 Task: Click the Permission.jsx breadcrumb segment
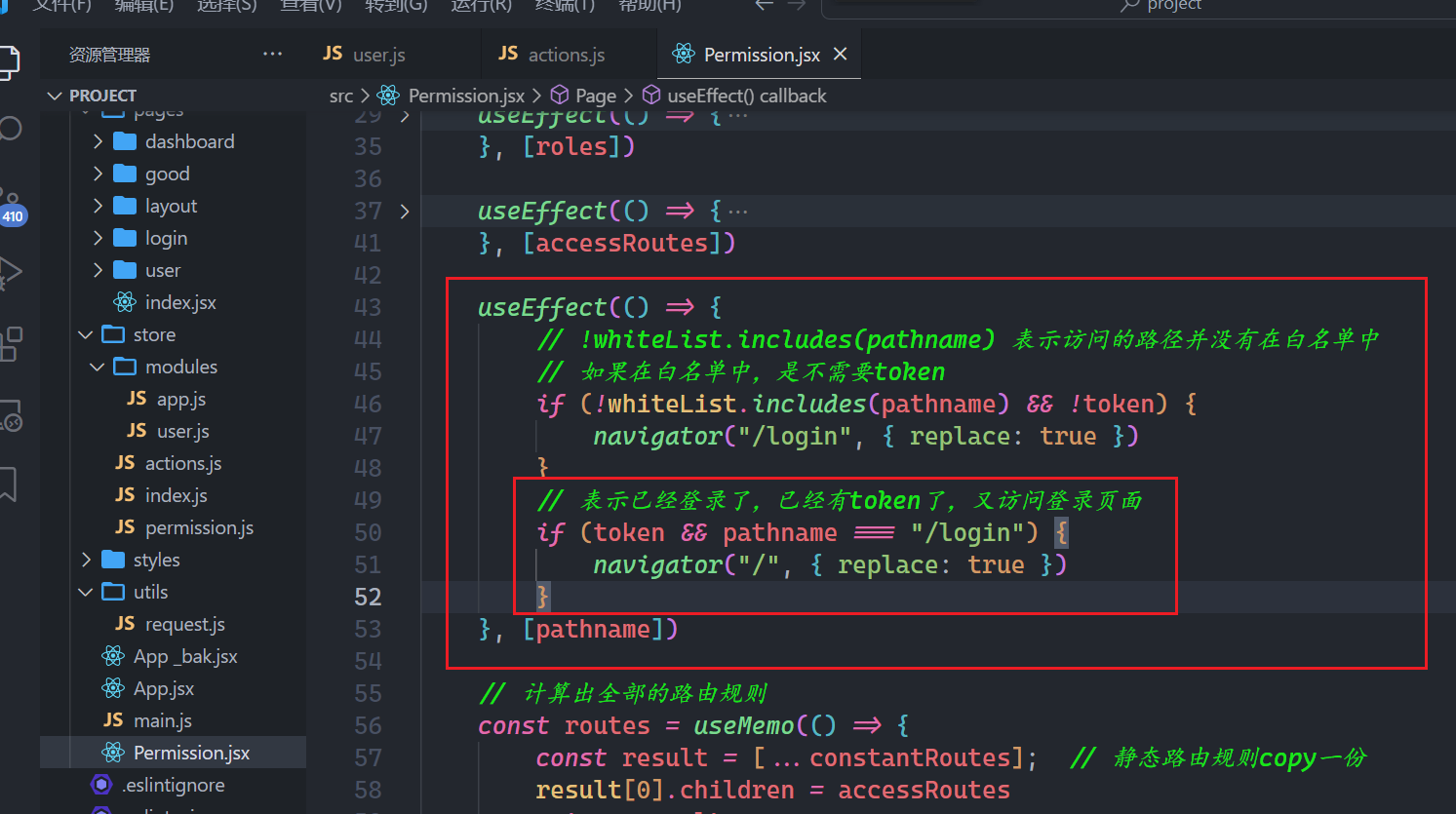tap(466, 96)
